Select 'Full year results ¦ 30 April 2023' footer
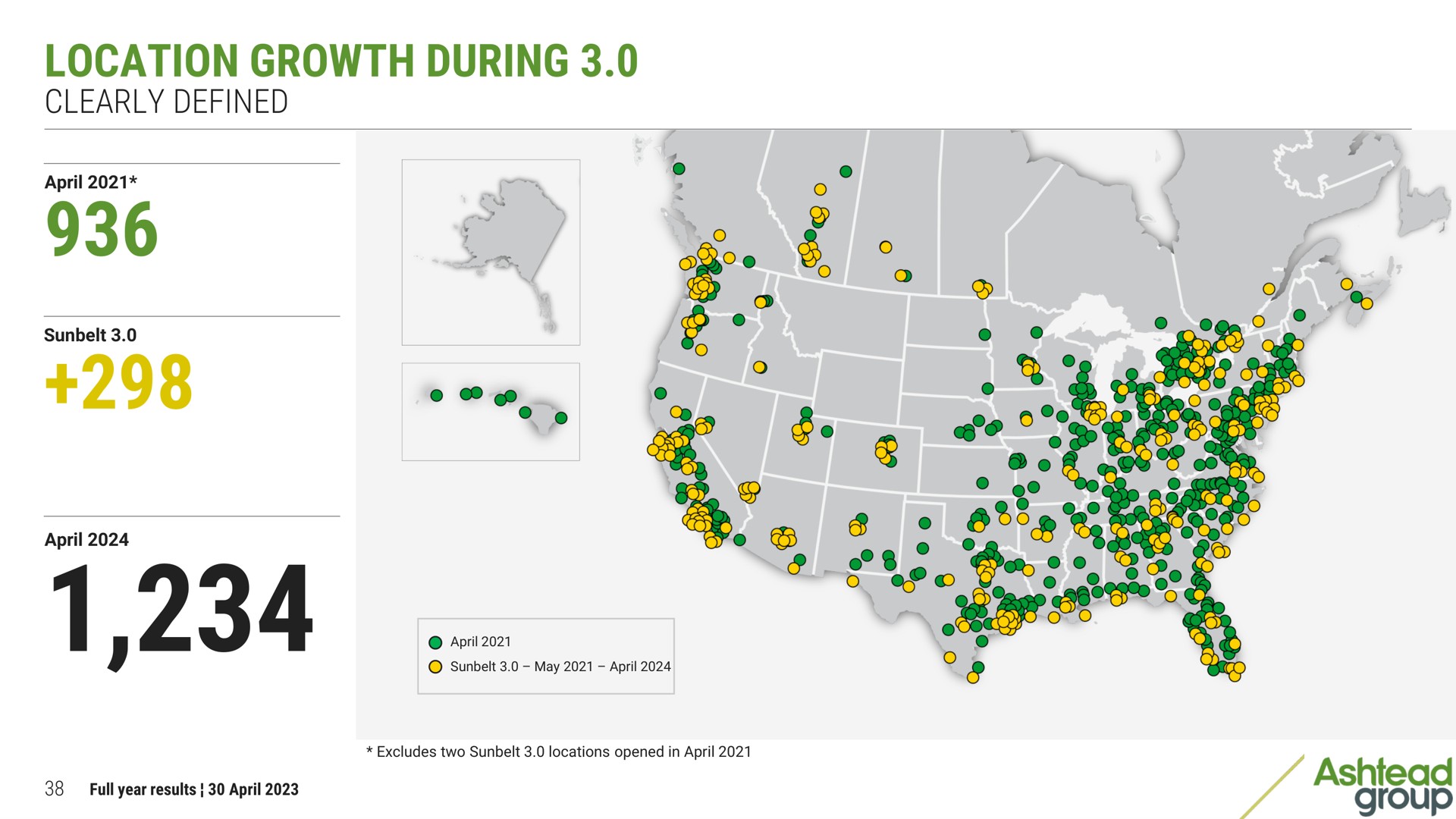The height and width of the screenshot is (819, 1456). [194, 789]
